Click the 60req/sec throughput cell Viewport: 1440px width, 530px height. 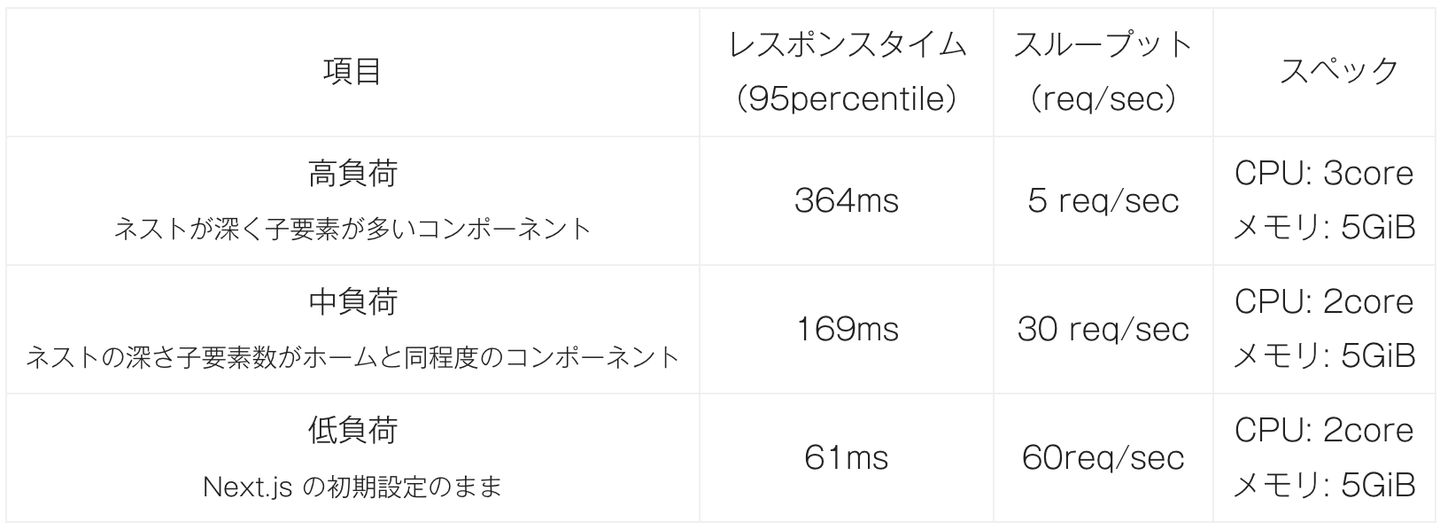1103,458
